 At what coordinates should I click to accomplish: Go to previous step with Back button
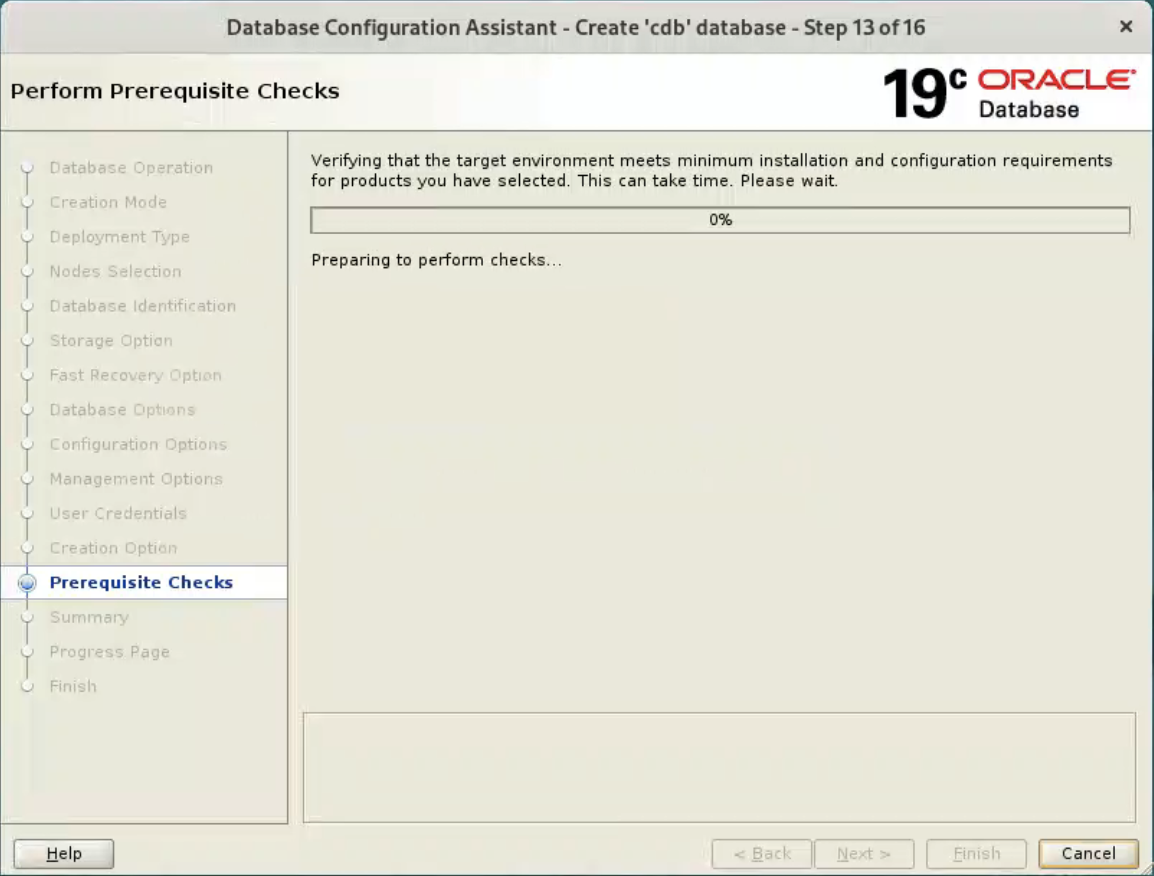pos(762,853)
